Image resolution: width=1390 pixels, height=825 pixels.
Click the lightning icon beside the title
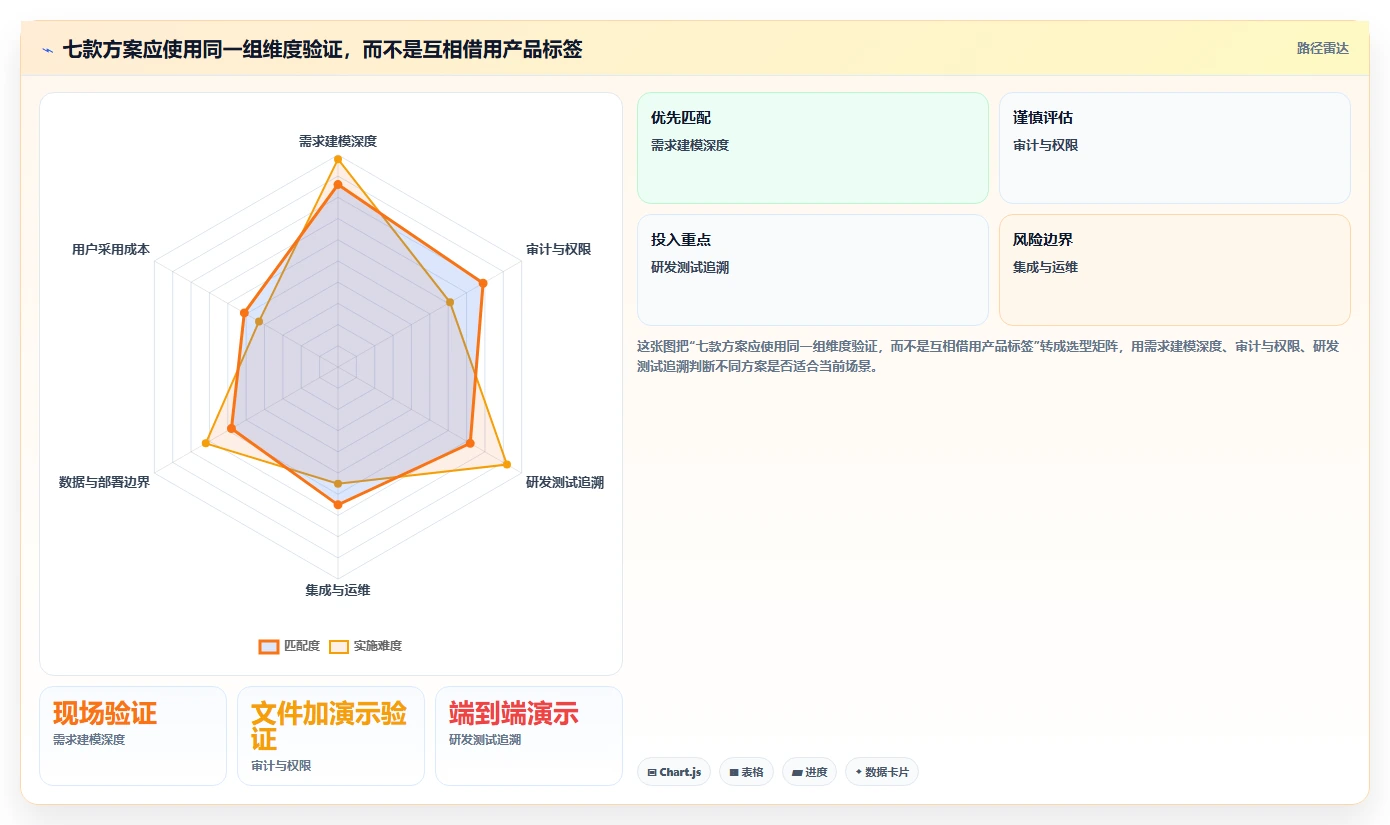(x=47, y=49)
